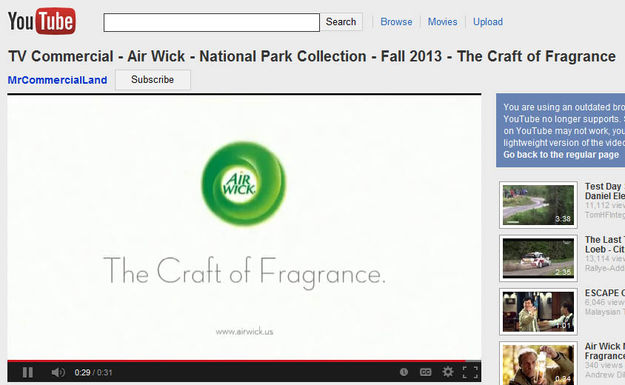
Task: Open the Air Wick Fragrance related thumbnail
Action: pyautogui.click(x=538, y=363)
